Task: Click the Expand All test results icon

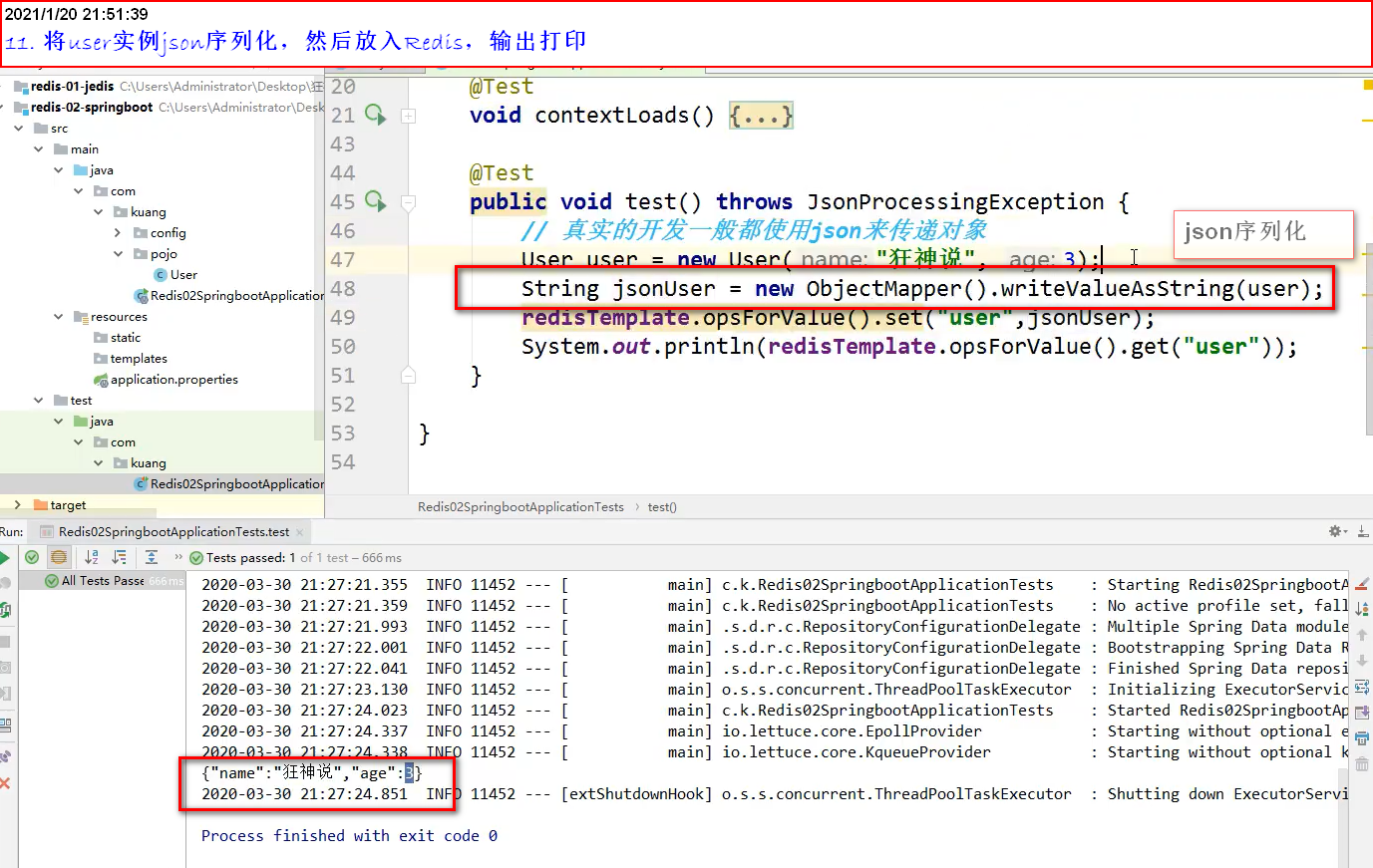Action: pos(152,557)
